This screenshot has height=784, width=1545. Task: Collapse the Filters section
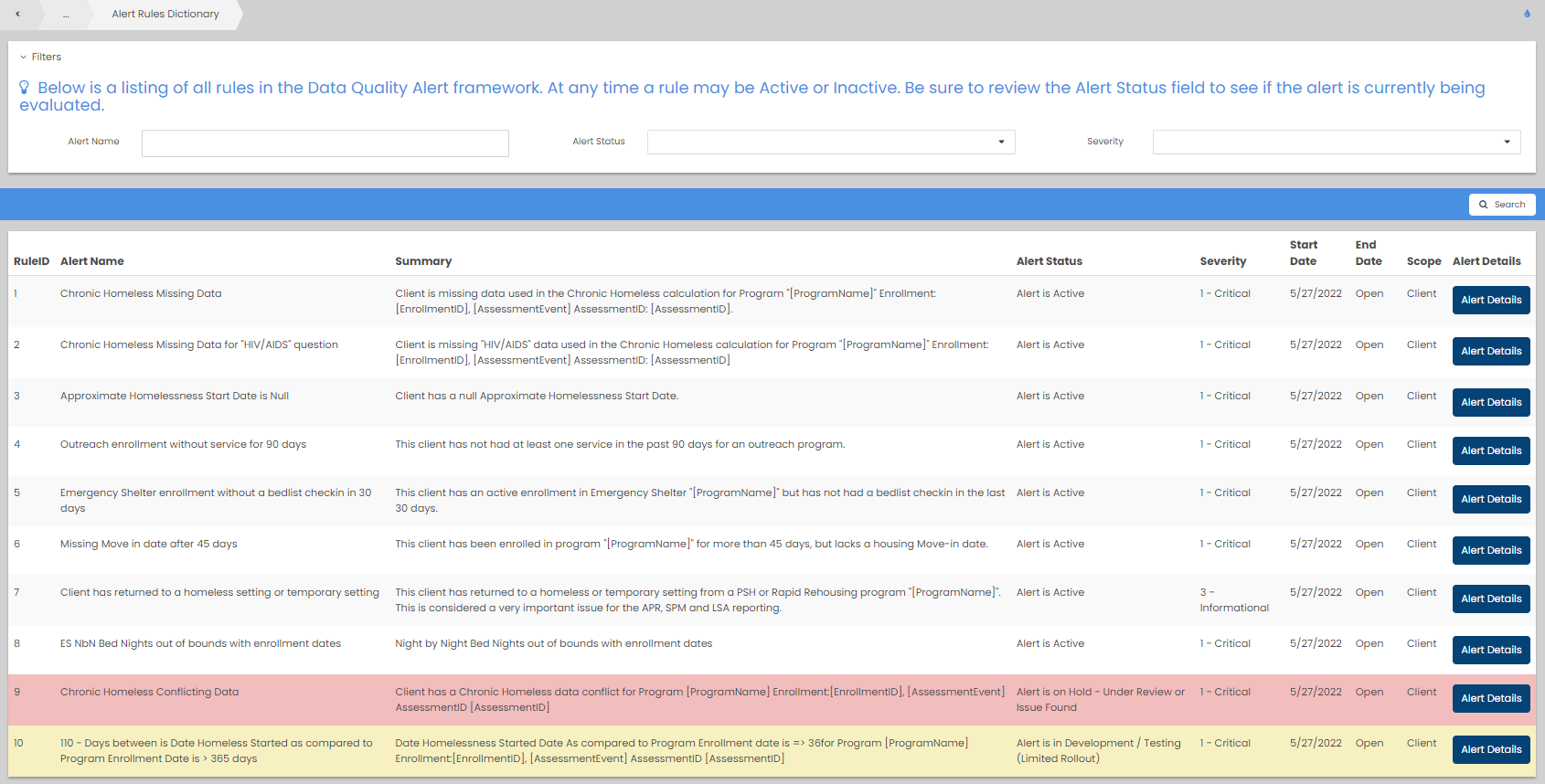coord(40,57)
